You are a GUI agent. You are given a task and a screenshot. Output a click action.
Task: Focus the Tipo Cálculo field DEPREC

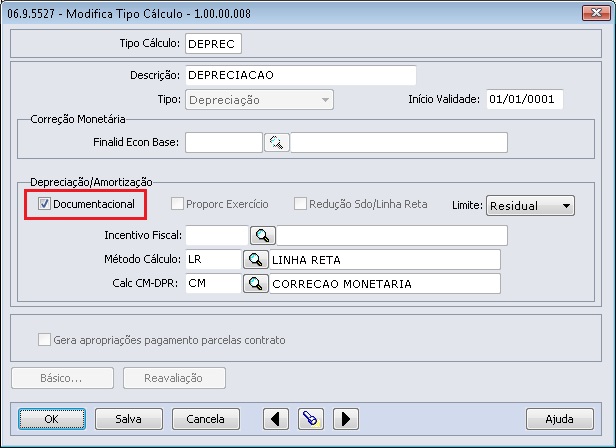[x=213, y=44]
